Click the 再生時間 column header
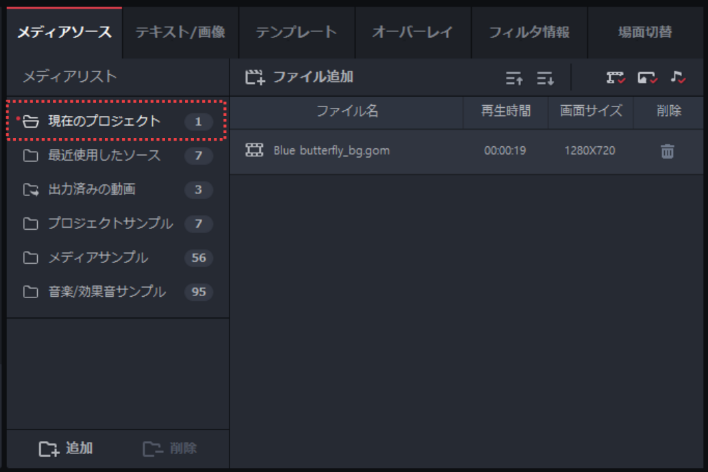 click(x=506, y=112)
